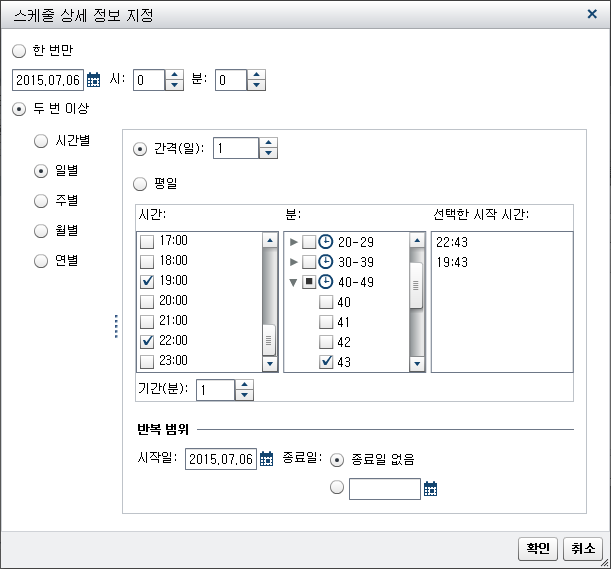Select the 한 번만 radio option
The height and width of the screenshot is (569, 611).
19,50
